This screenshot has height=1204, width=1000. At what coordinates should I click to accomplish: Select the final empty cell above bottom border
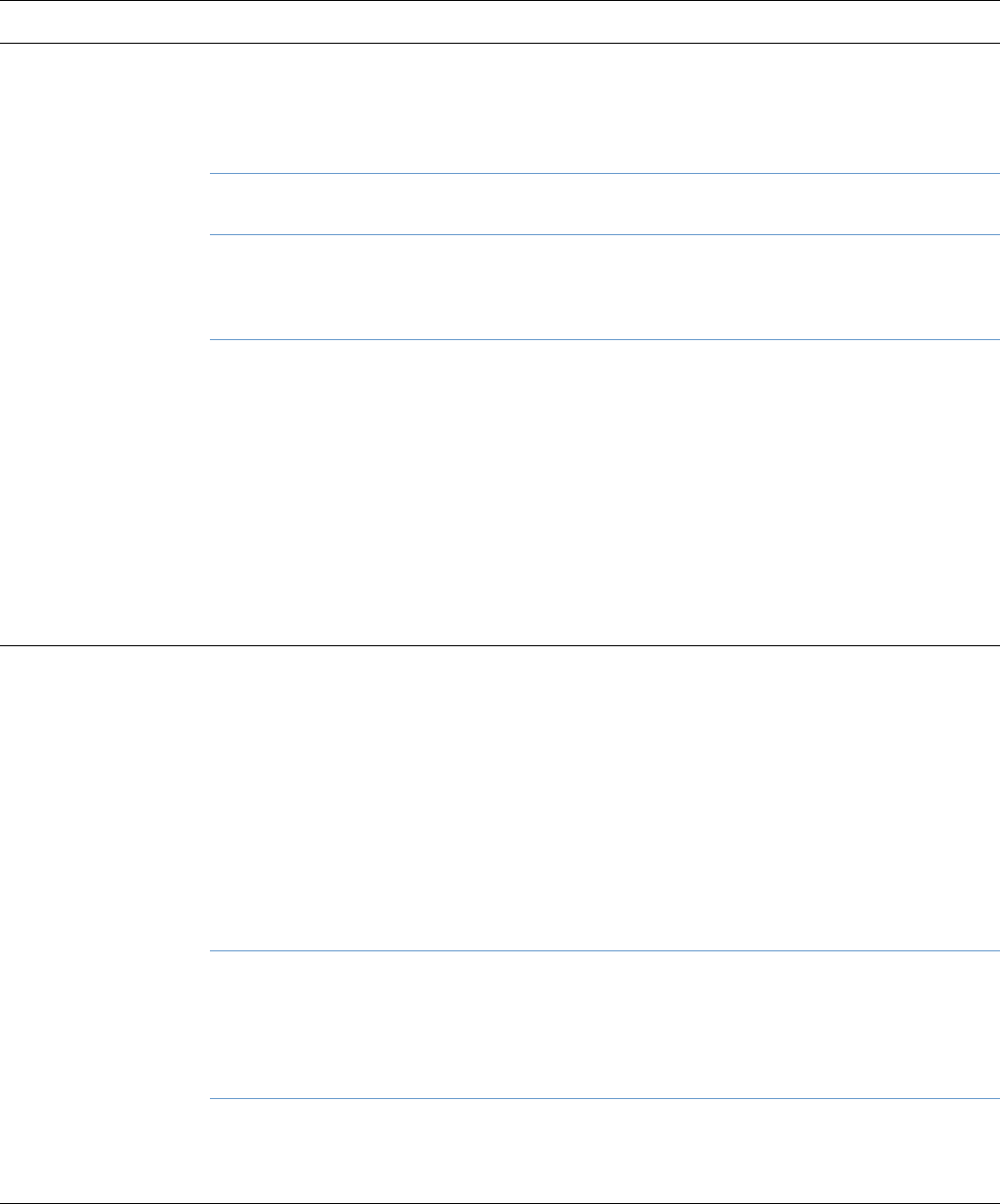coord(604,1151)
